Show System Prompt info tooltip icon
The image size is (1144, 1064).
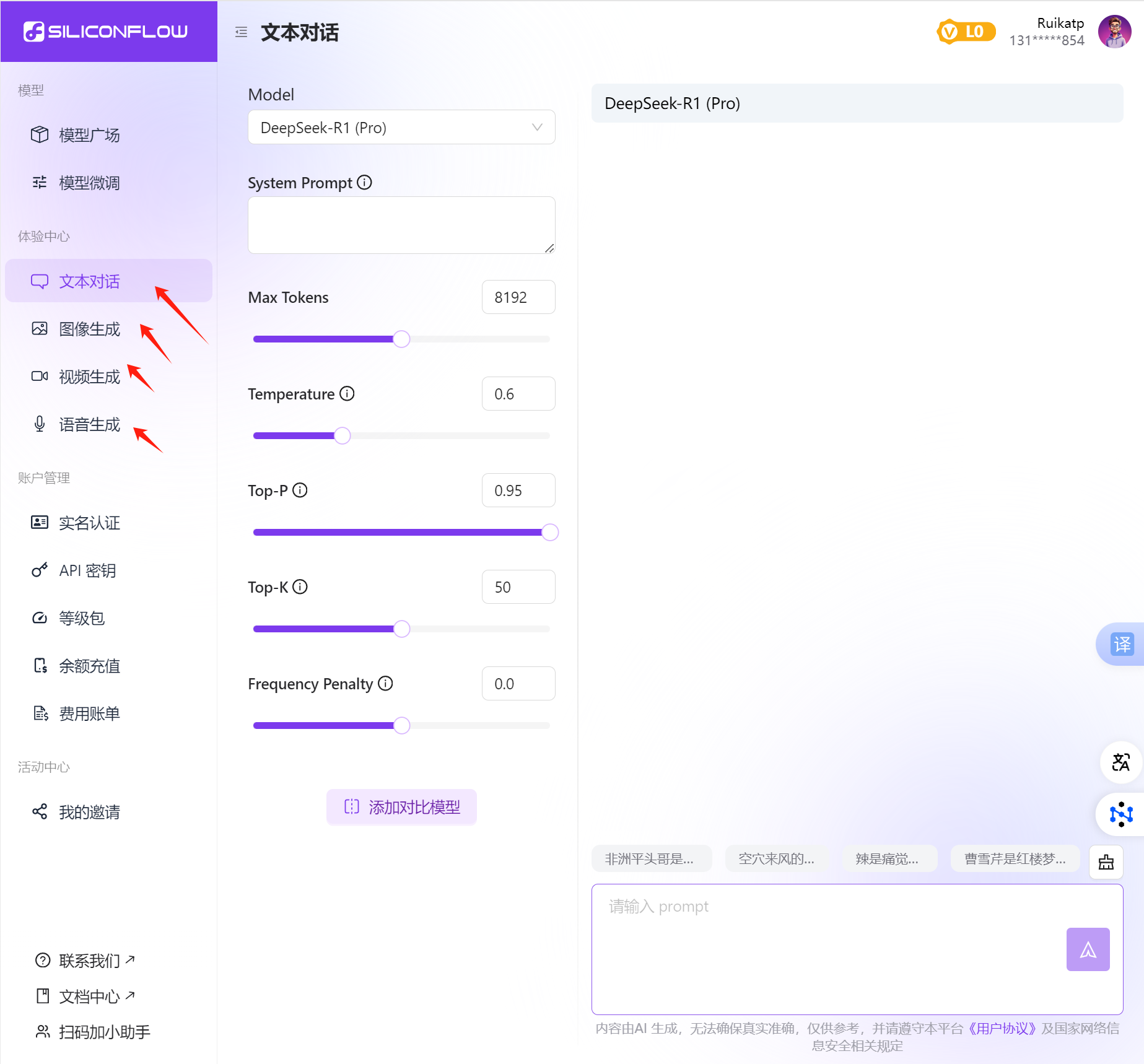365,183
